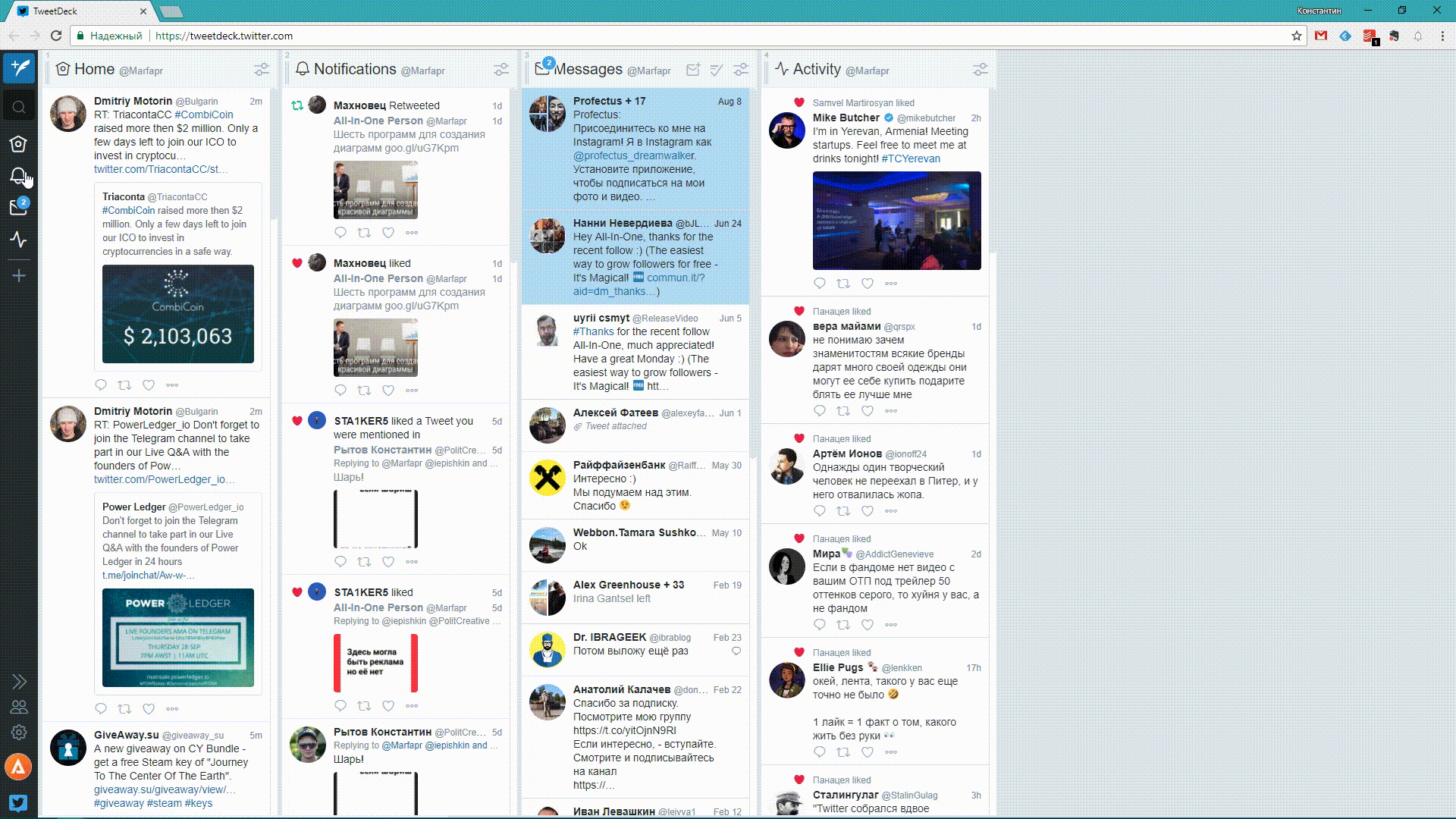View the CombiCoin $2,103,063 image
This screenshot has height=819, width=1456.
[x=178, y=314]
